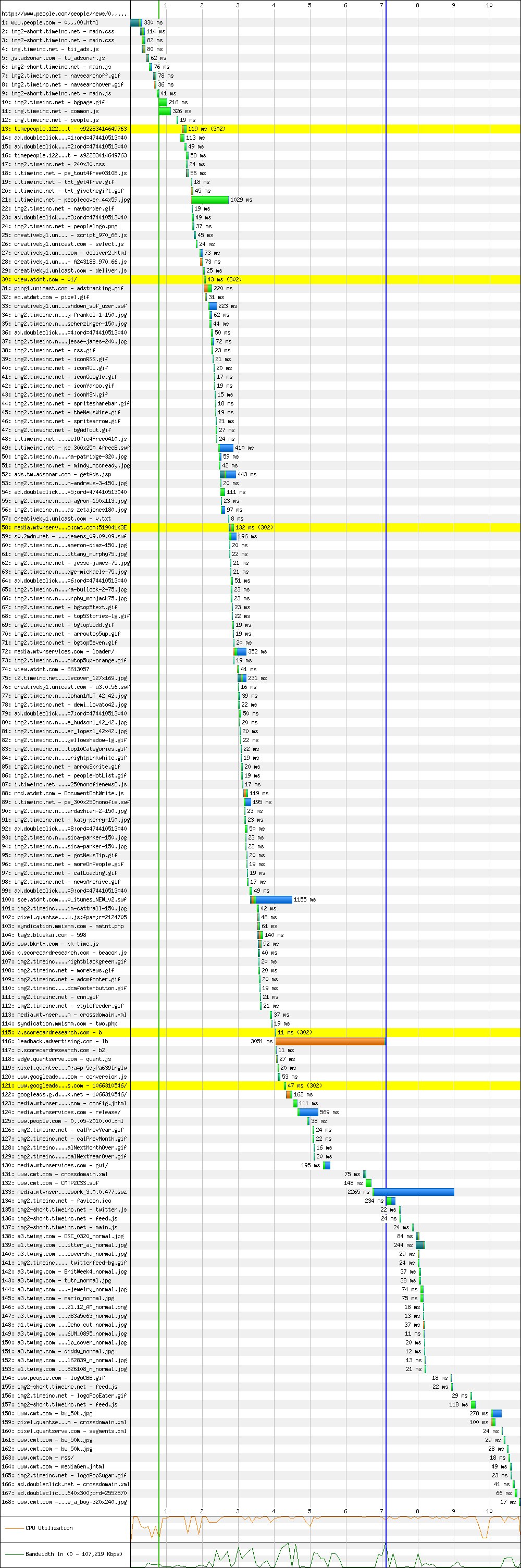Select row 104: tags.bluekai.com - 598
This screenshot has width=521, height=1568.
click(260, 935)
